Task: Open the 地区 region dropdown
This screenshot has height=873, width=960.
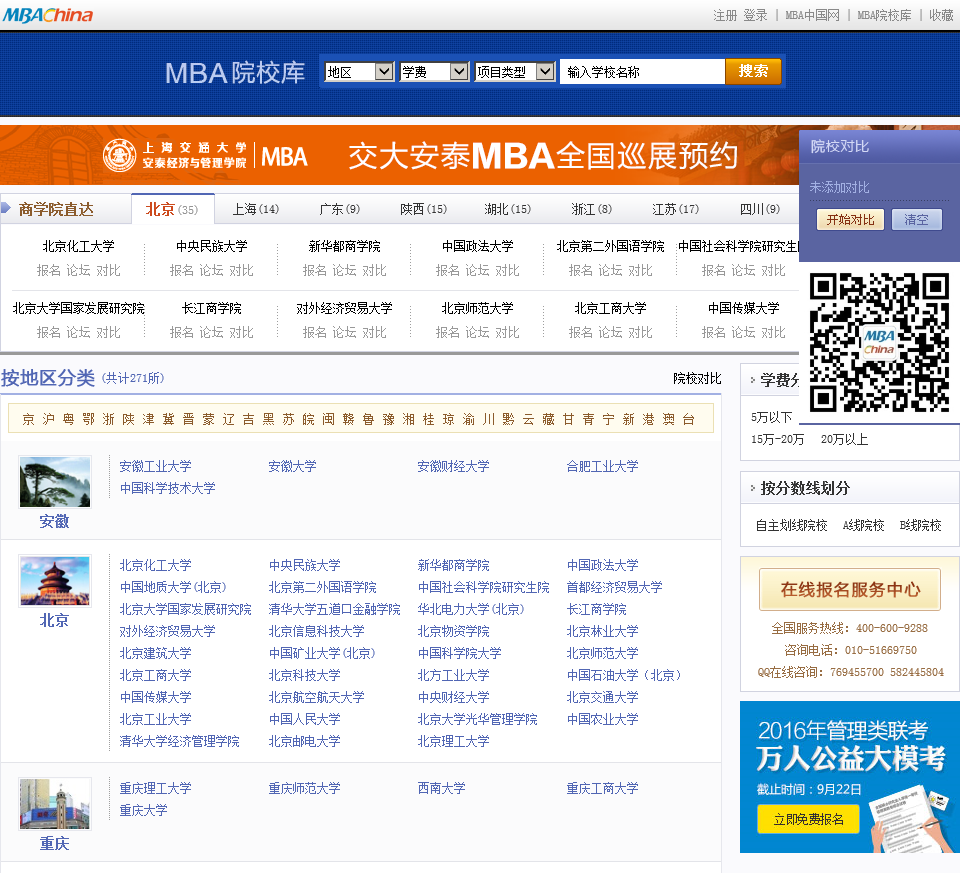Action: click(x=359, y=72)
